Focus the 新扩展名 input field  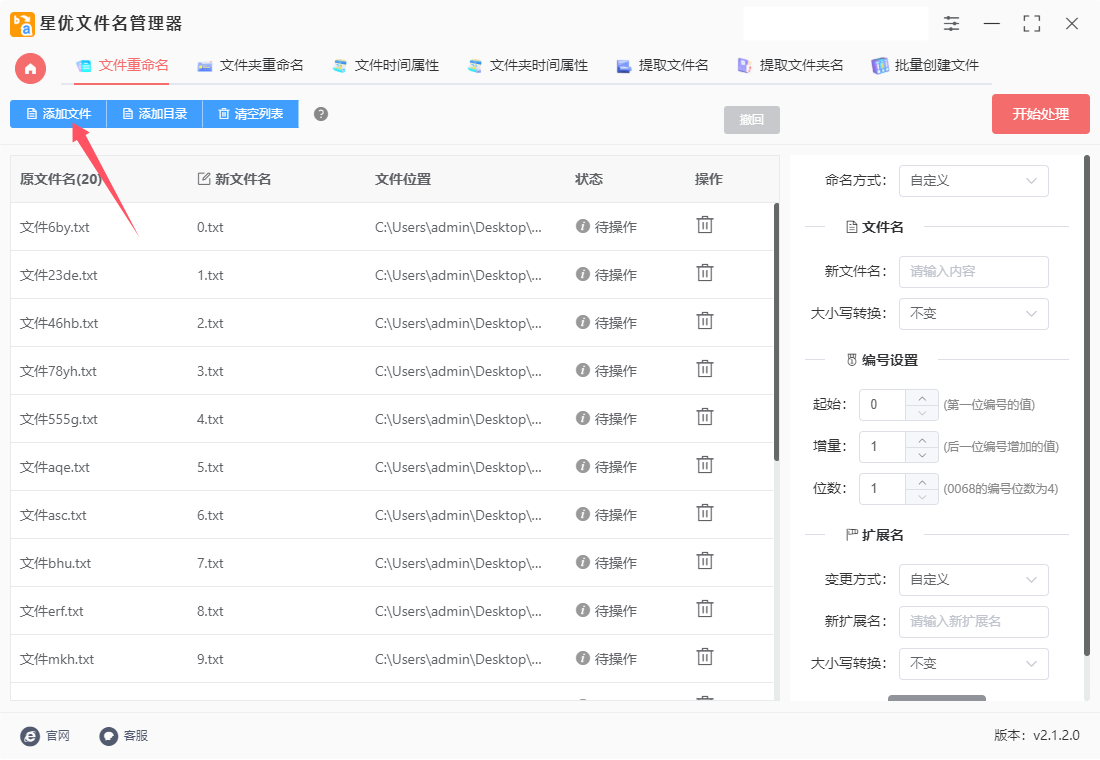point(974,622)
